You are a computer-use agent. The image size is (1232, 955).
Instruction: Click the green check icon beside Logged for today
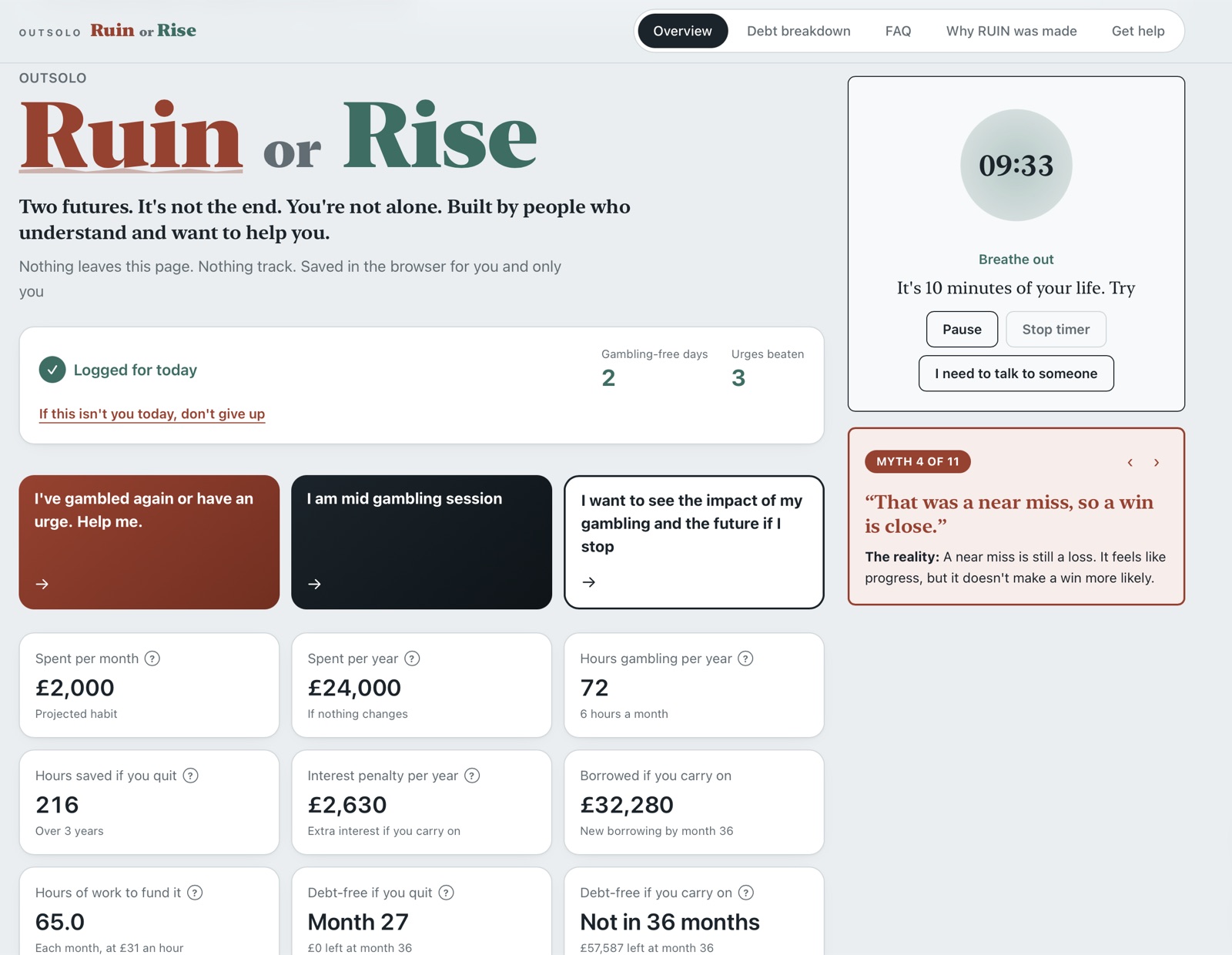(52, 370)
